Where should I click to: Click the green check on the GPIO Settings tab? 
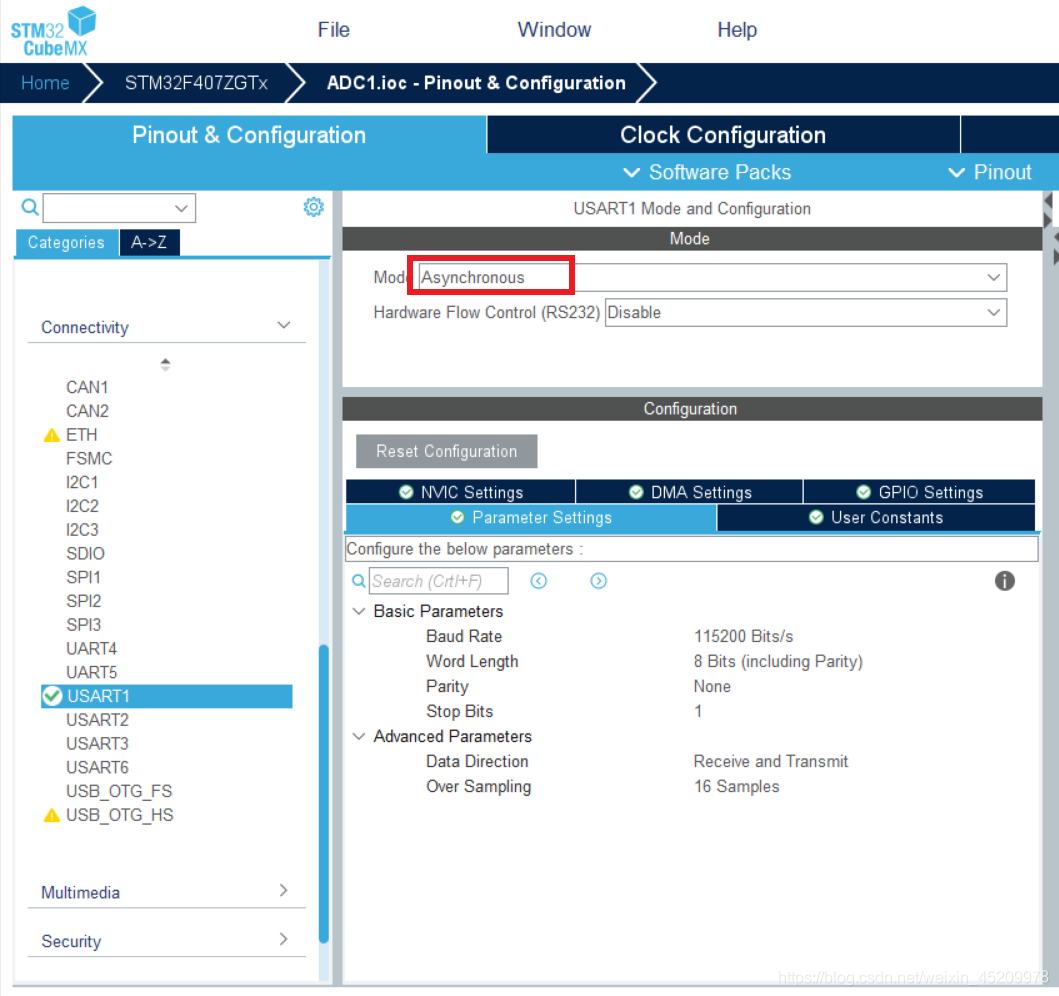coord(863,492)
